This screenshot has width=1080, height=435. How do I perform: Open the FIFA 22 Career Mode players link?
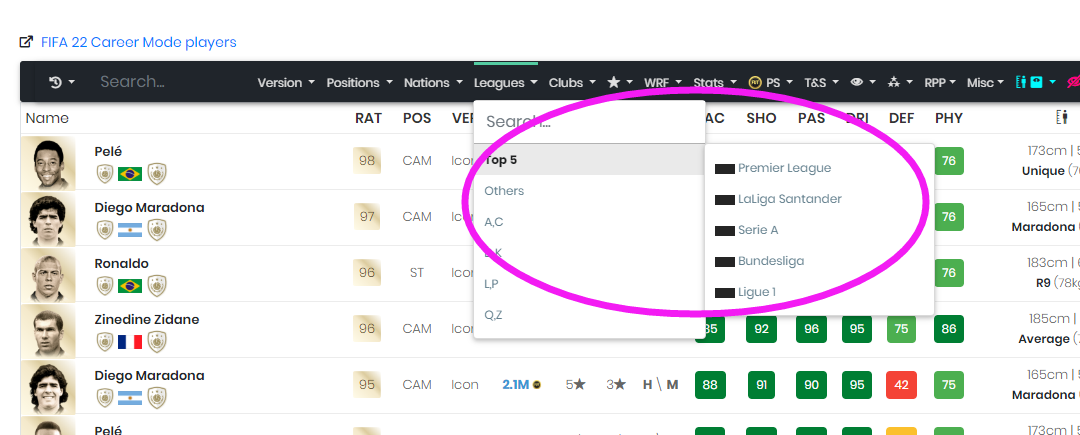(138, 42)
